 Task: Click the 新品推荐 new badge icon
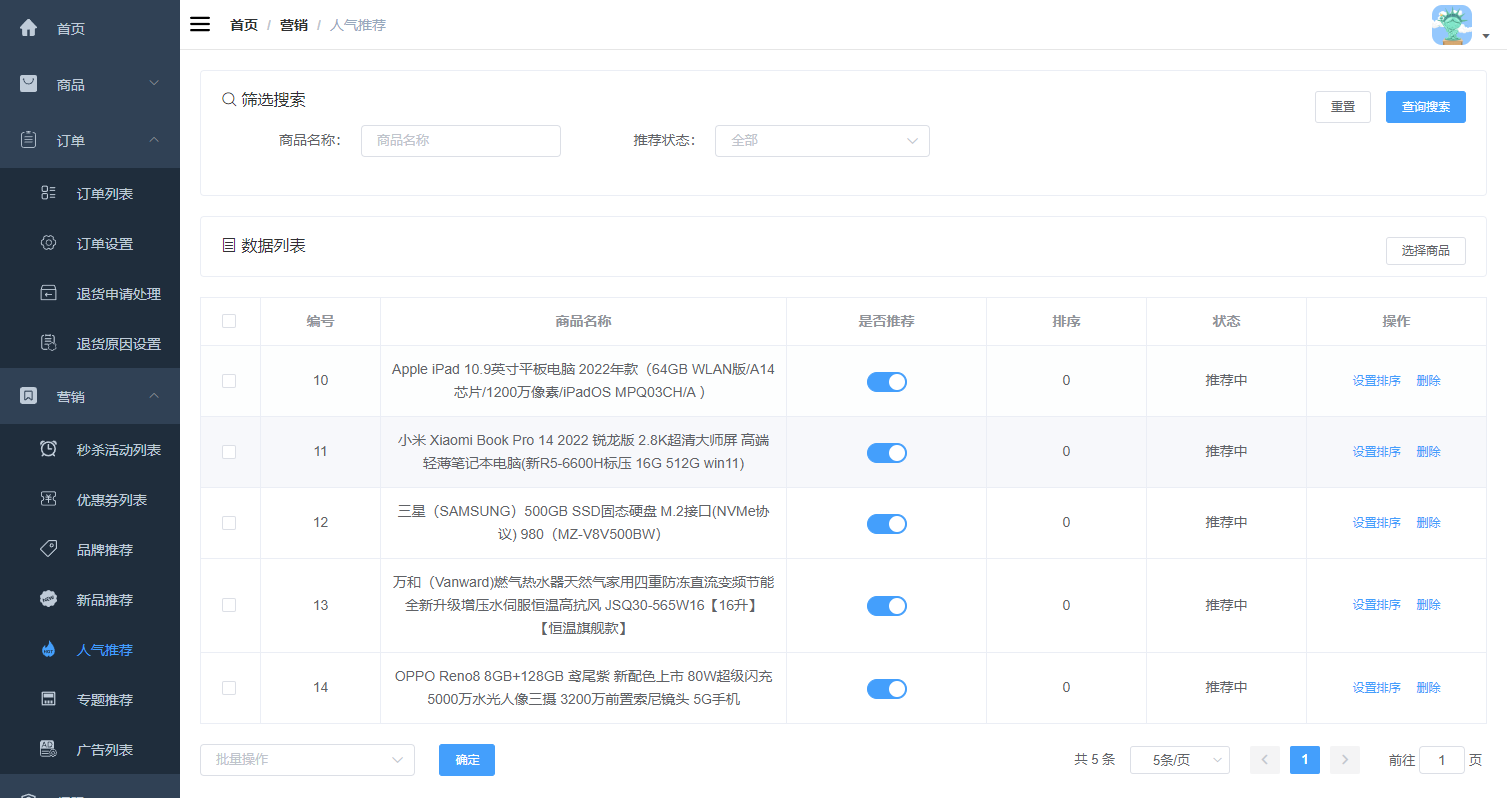(x=48, y=599)
